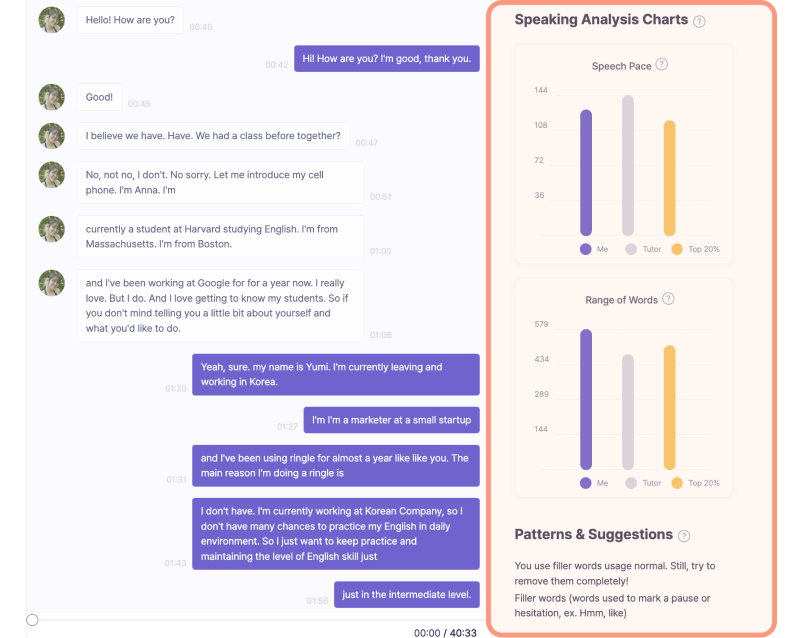Toggle 'Tutor' legend in Speech Pace chart
The image size is (795, 638).
[x=643, y=249]
